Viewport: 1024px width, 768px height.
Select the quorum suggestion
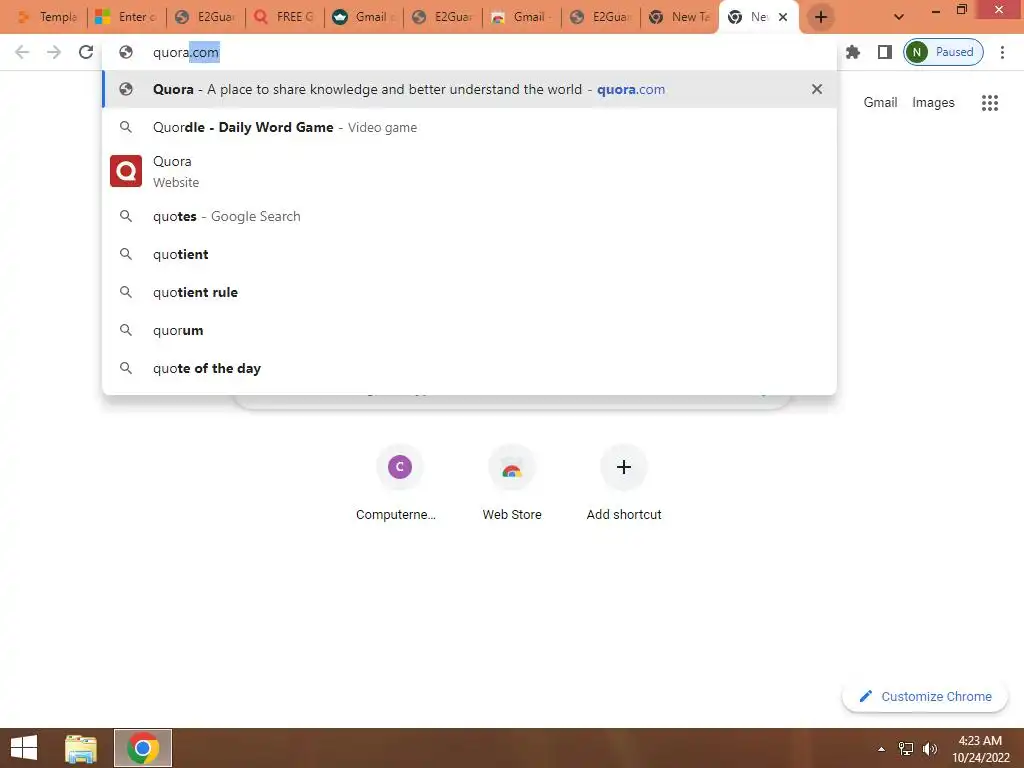coord(470,330)
